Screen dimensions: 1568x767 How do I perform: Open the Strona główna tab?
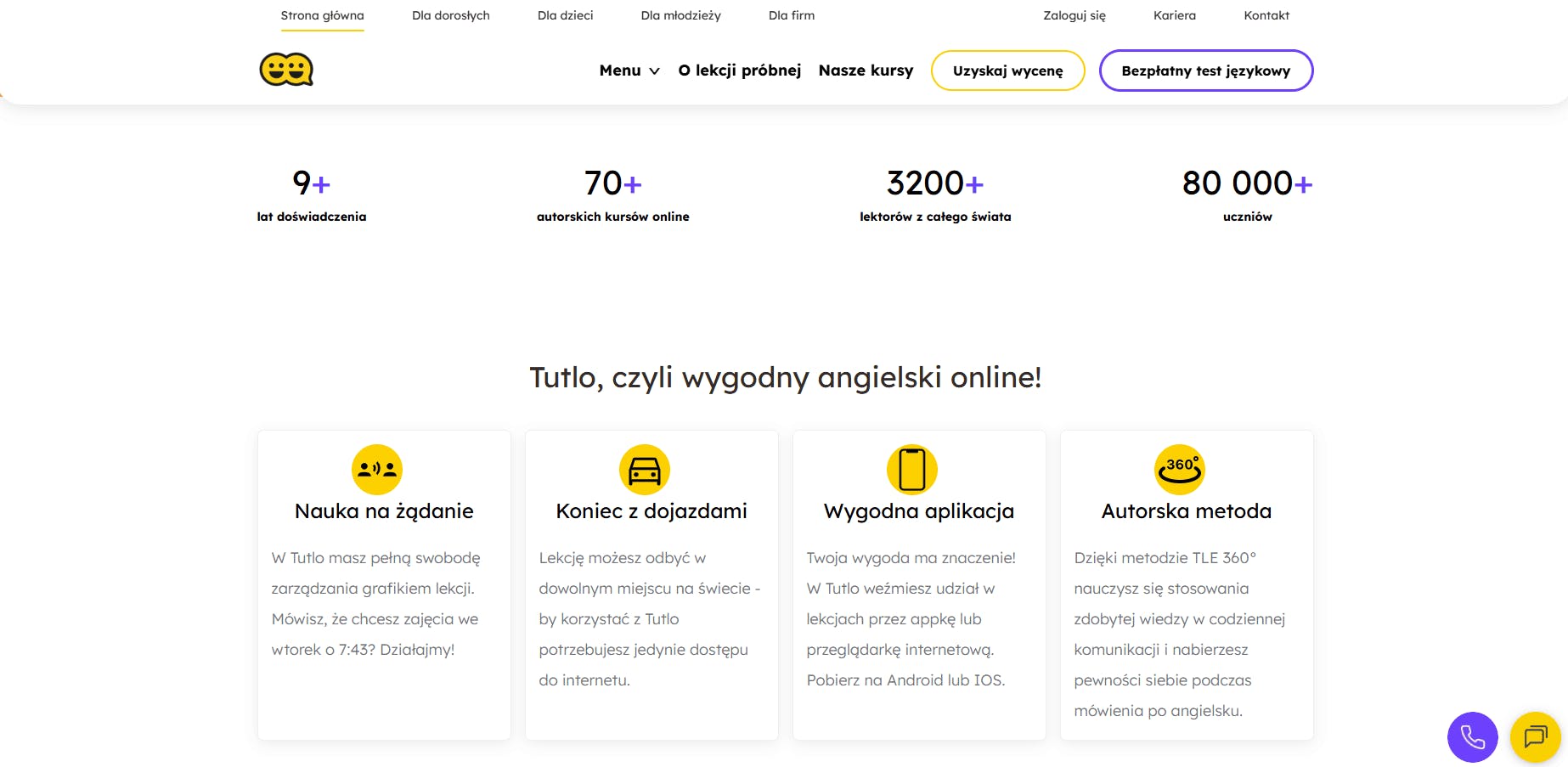pos(322,15)
